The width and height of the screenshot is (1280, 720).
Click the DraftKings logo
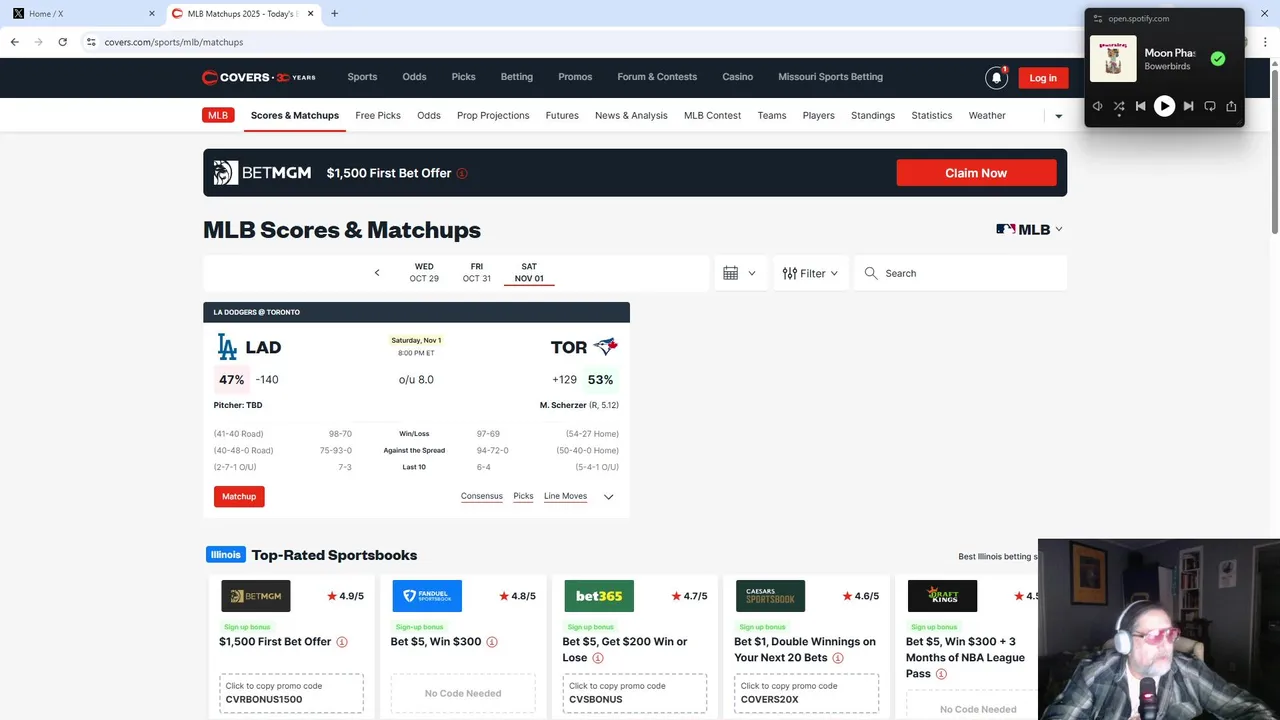coord(942,596)
